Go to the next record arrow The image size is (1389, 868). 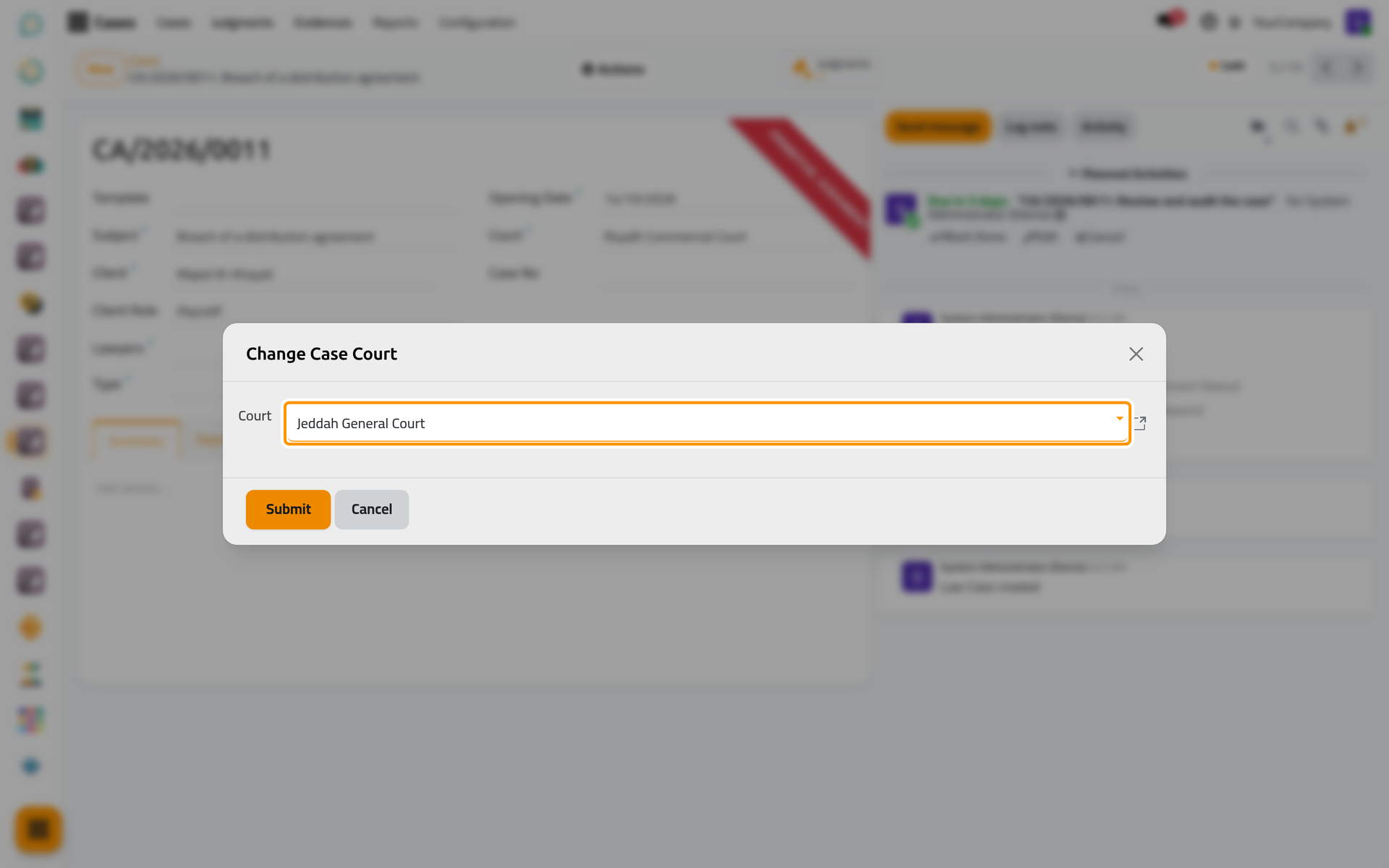[1358, 67]
